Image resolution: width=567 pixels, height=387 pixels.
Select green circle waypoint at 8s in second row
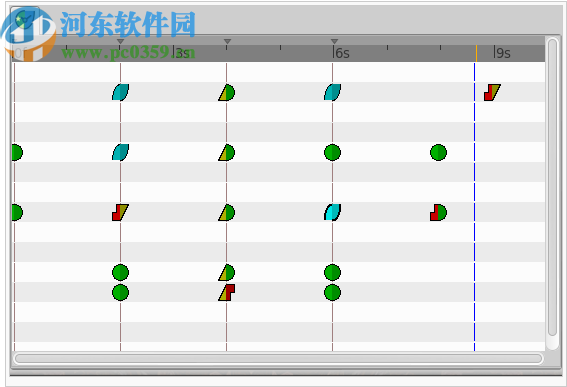point(438,152)
